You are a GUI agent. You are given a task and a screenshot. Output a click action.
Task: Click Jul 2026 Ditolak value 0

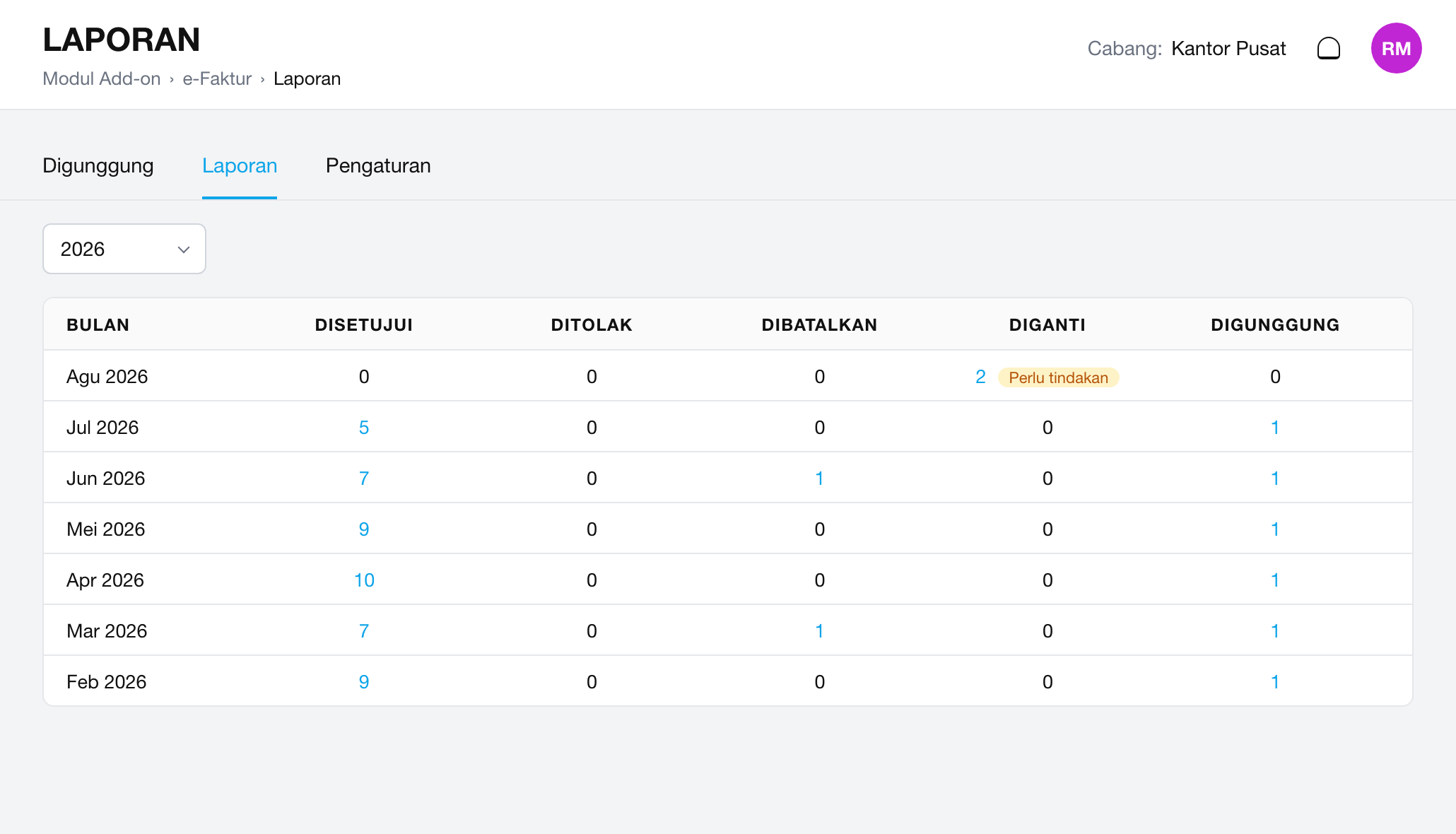[592, 428]
